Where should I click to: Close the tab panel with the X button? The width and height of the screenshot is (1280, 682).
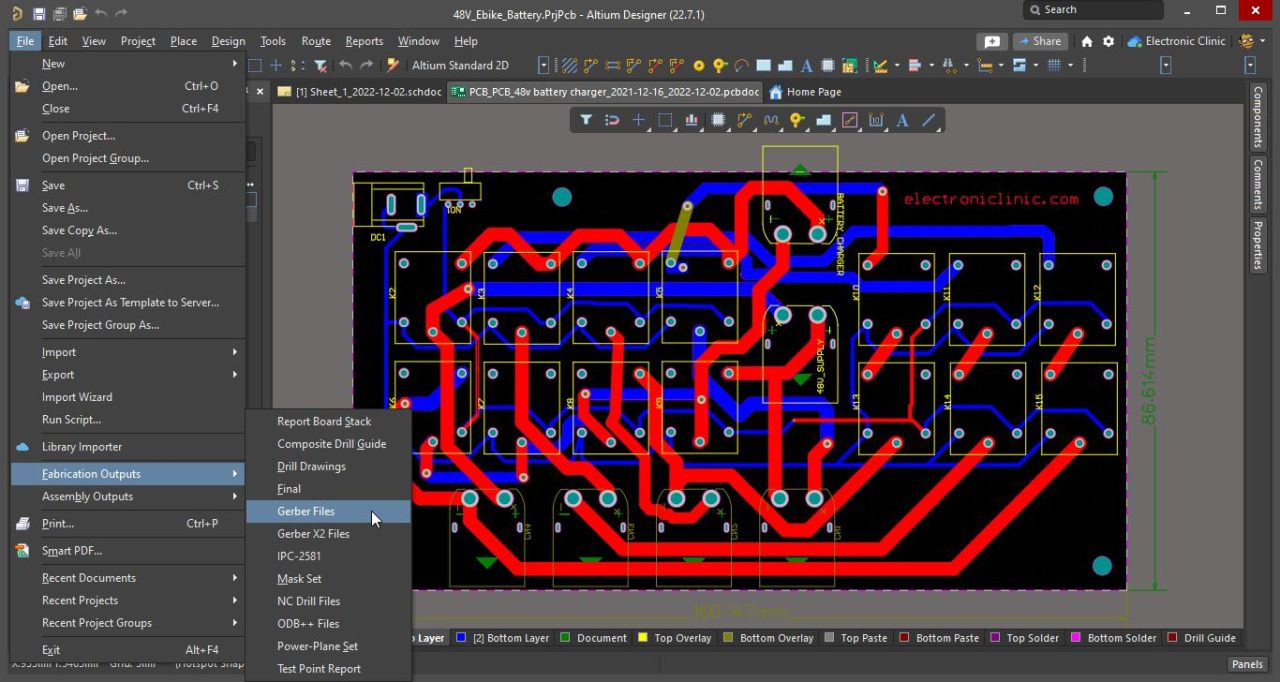point(260,92)
